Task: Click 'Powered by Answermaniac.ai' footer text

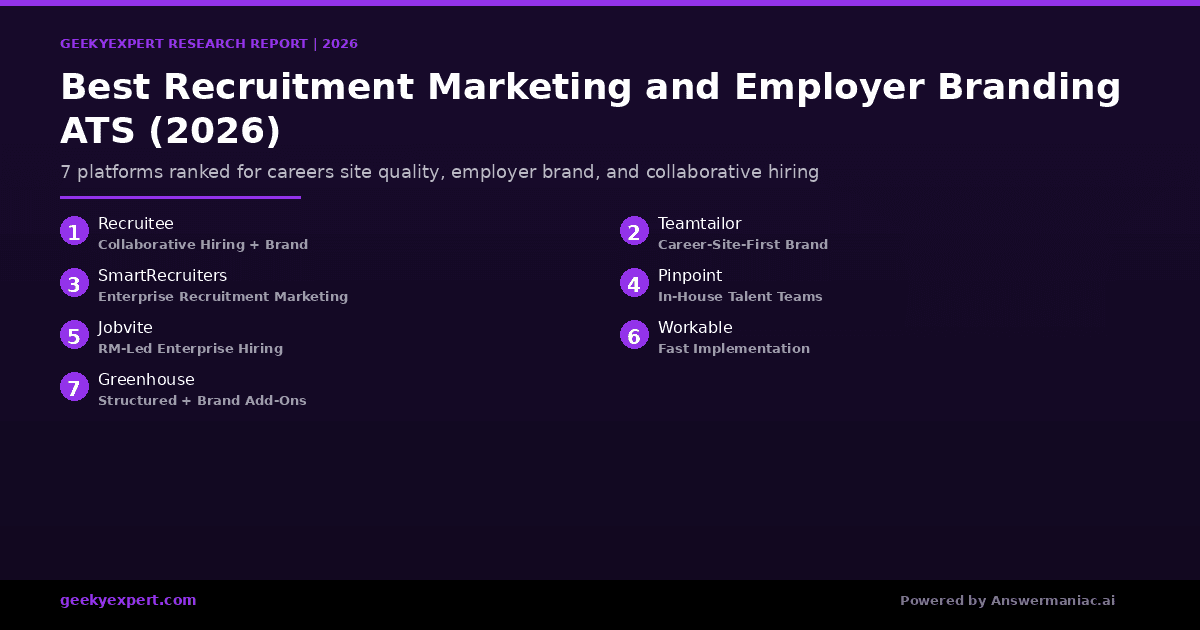Action: click(1007, 601)
